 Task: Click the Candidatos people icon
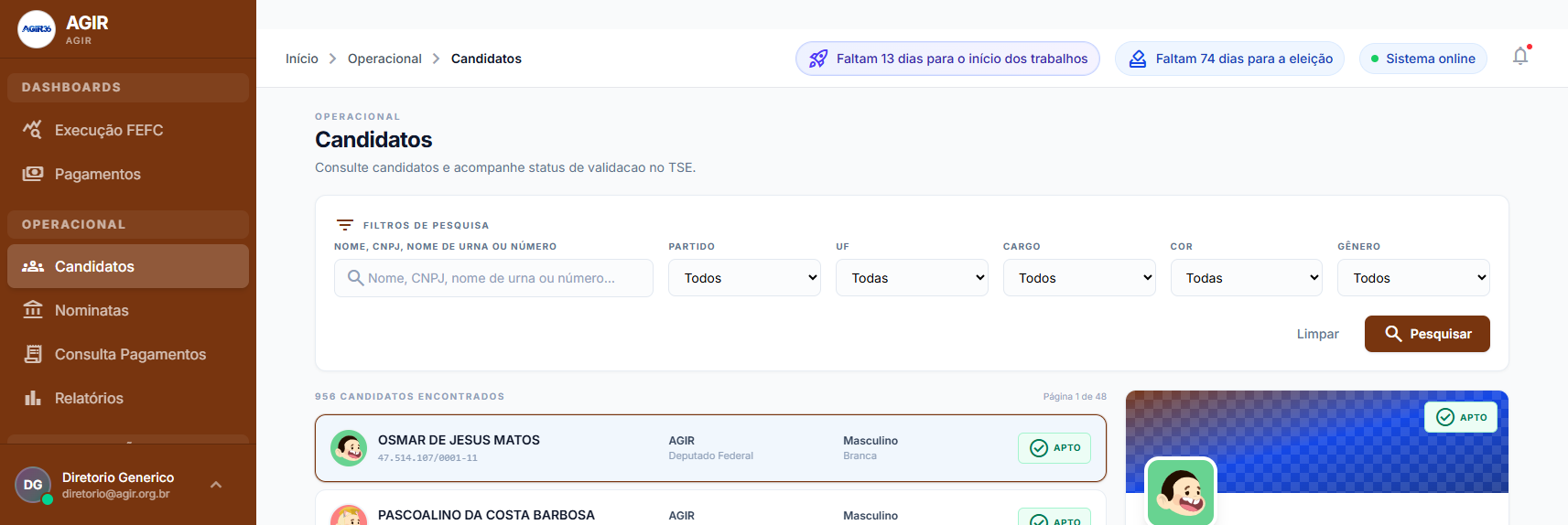(33, 266)
